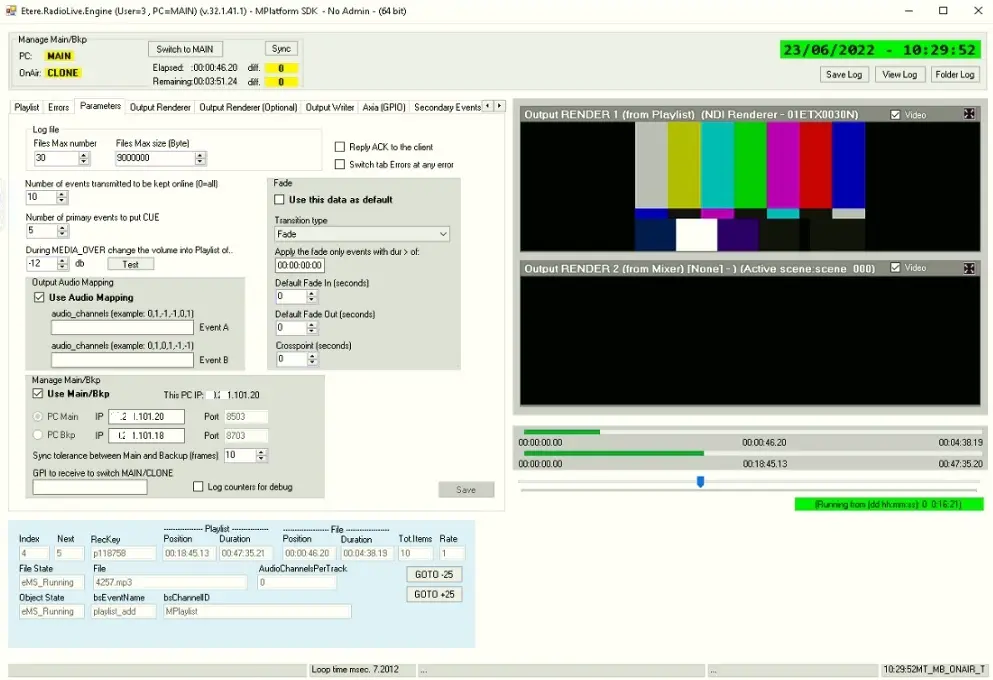Expand Output RENDER 1 preview to fullscreen
This screenshot has width=993, height=680.
[x=969, y=114]
